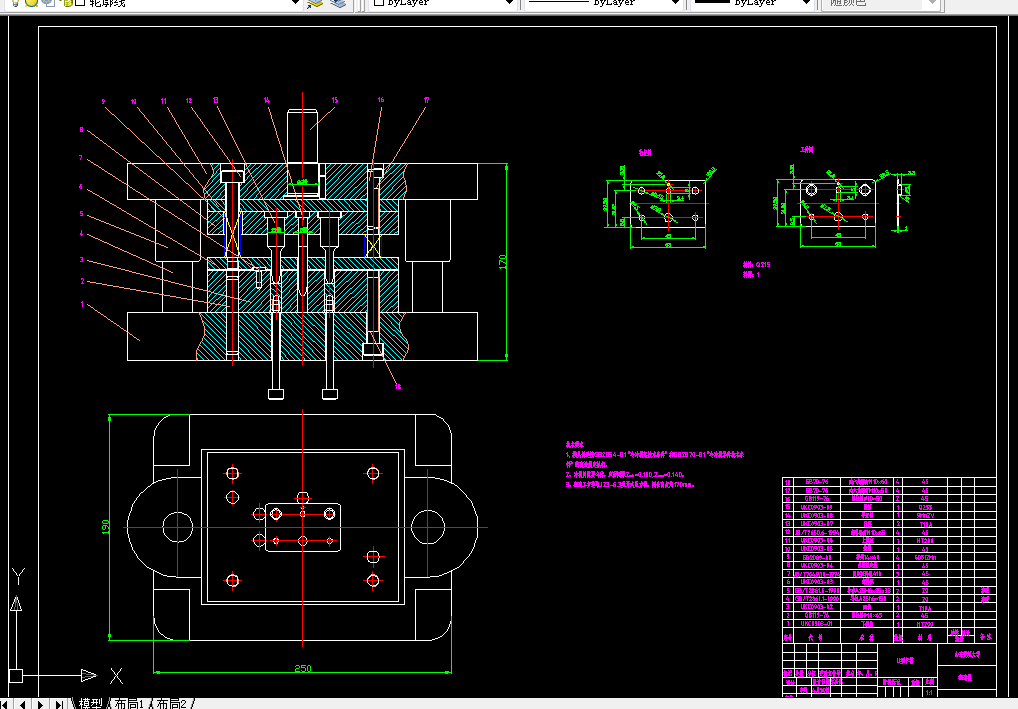Screen dimensions: 1018x709
Task: Select the 170 height dimension text
Action: (503, 262)
